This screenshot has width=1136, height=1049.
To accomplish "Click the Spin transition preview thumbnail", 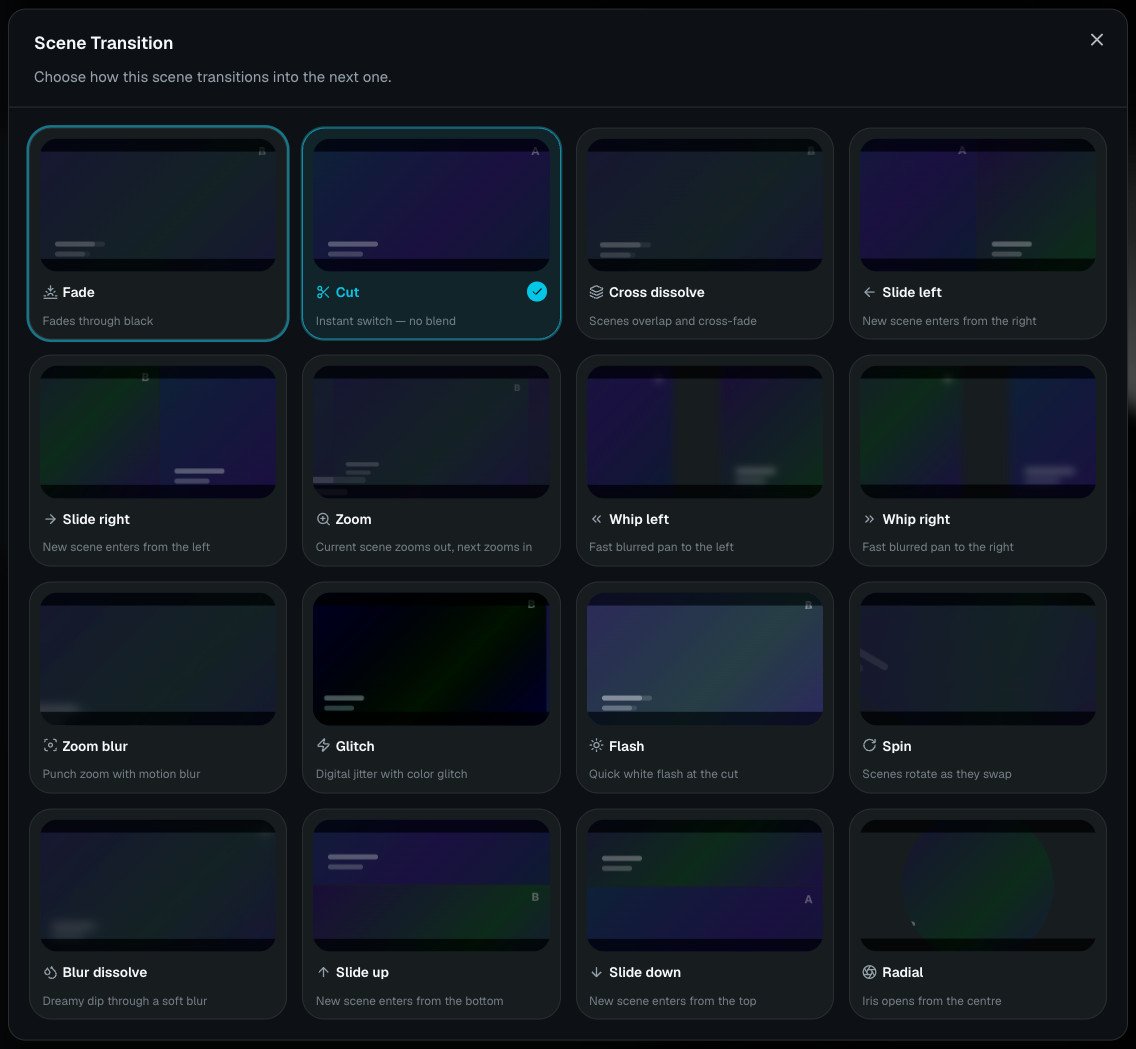I will [x=978, y=659].
